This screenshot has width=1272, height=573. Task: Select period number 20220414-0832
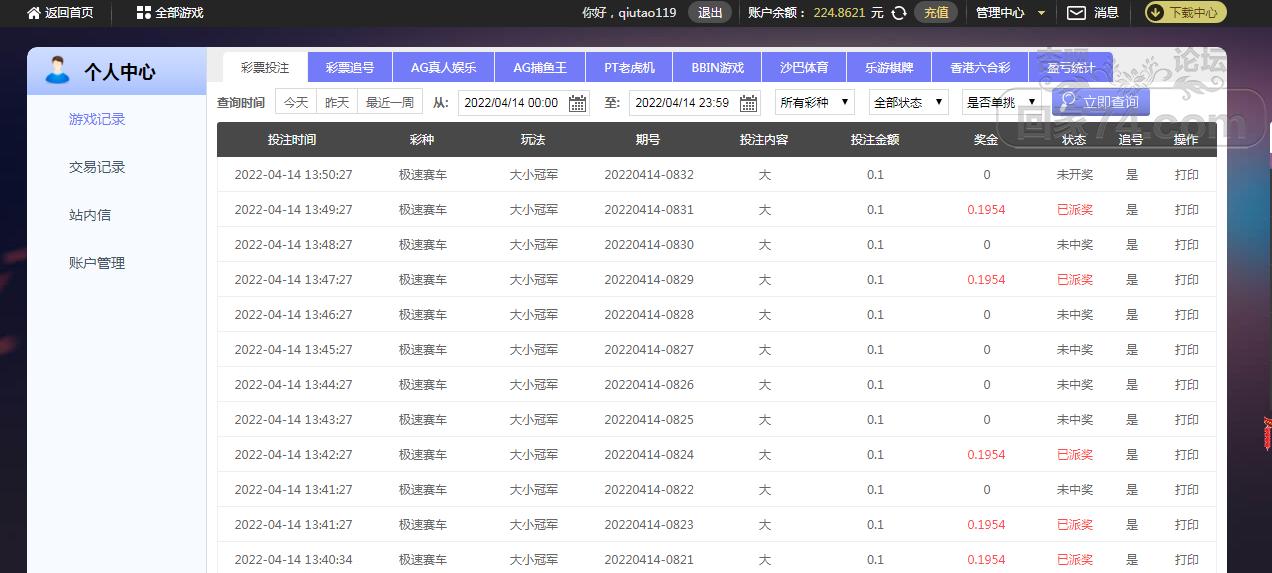[649, 175]
